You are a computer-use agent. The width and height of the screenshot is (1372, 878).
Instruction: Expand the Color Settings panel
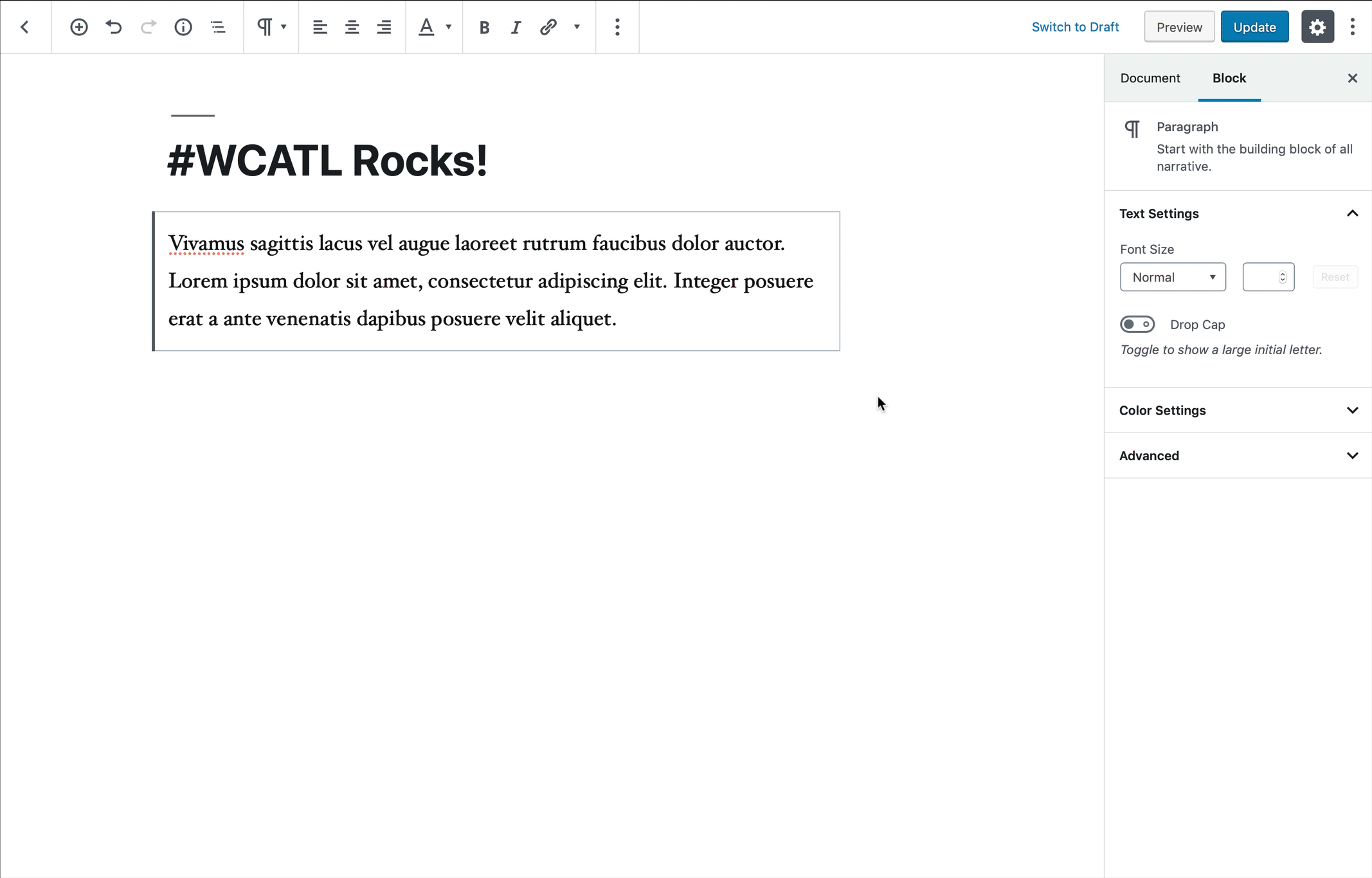[1238, 410]
